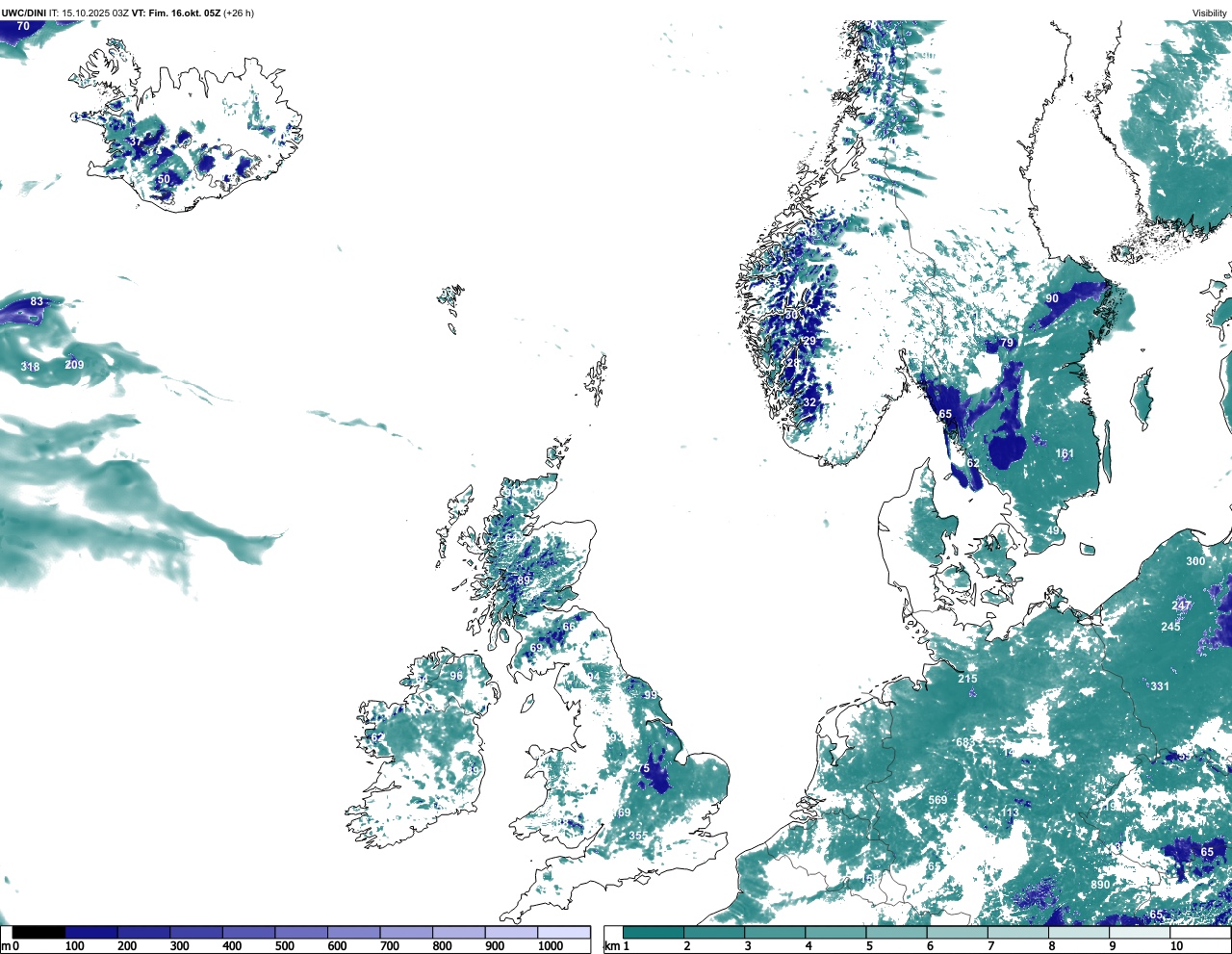The width and height of the screenshot is (1232, 954).
Task: Click the '66' visibility value on map
Action: (x=569, y=627)
